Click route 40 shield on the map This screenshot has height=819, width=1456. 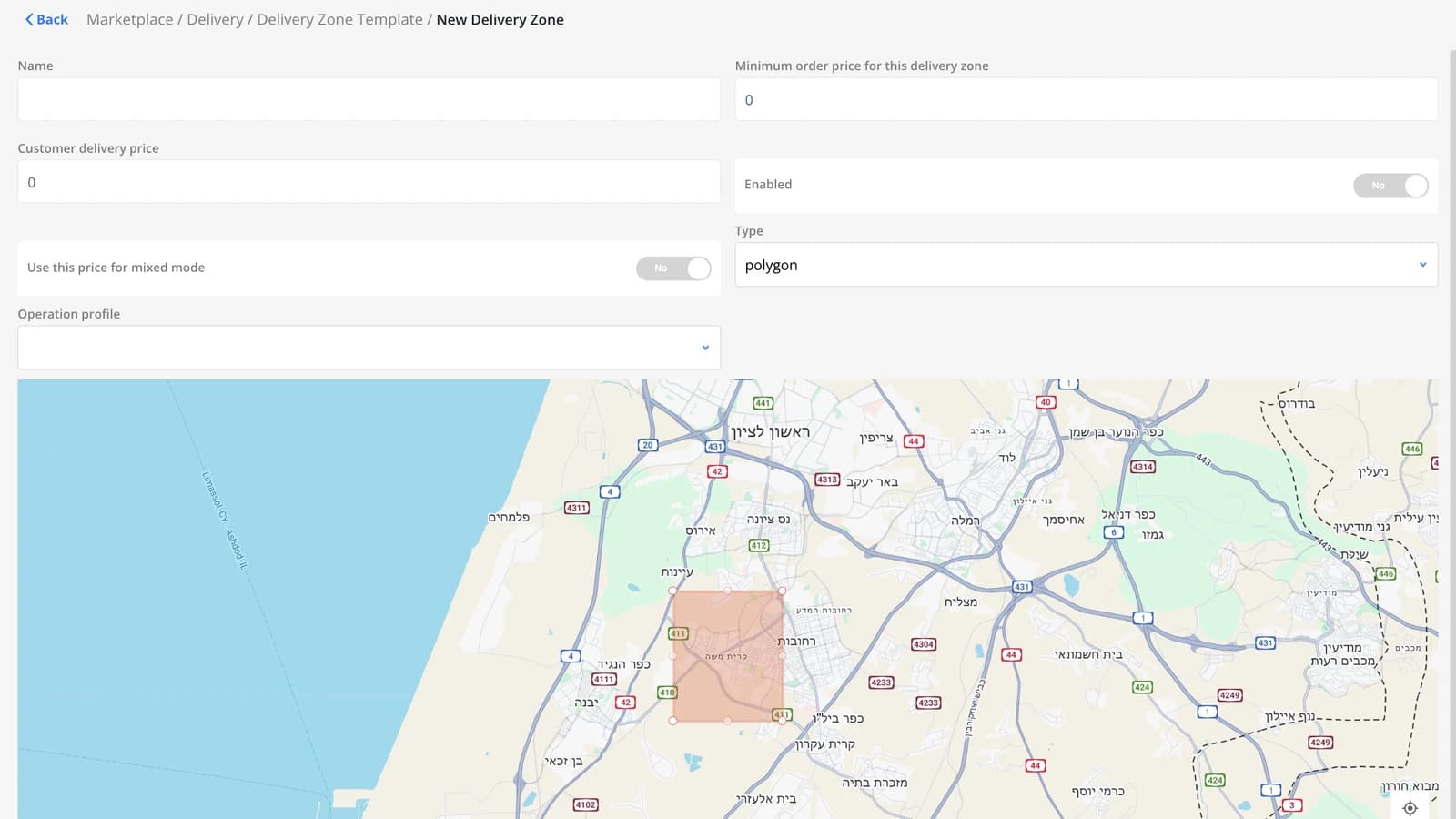click(x=1045, y=402)
